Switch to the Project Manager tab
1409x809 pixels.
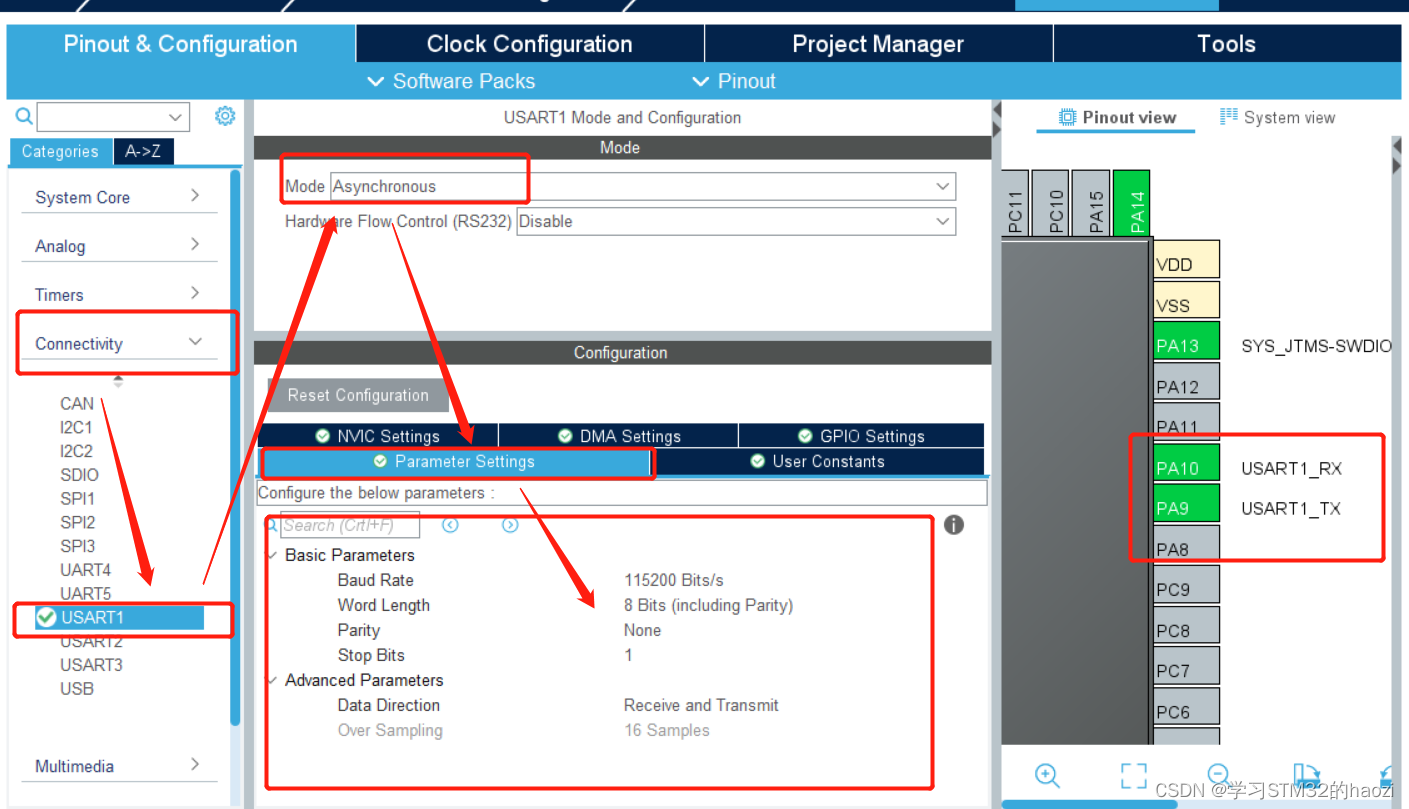(878, 44)
